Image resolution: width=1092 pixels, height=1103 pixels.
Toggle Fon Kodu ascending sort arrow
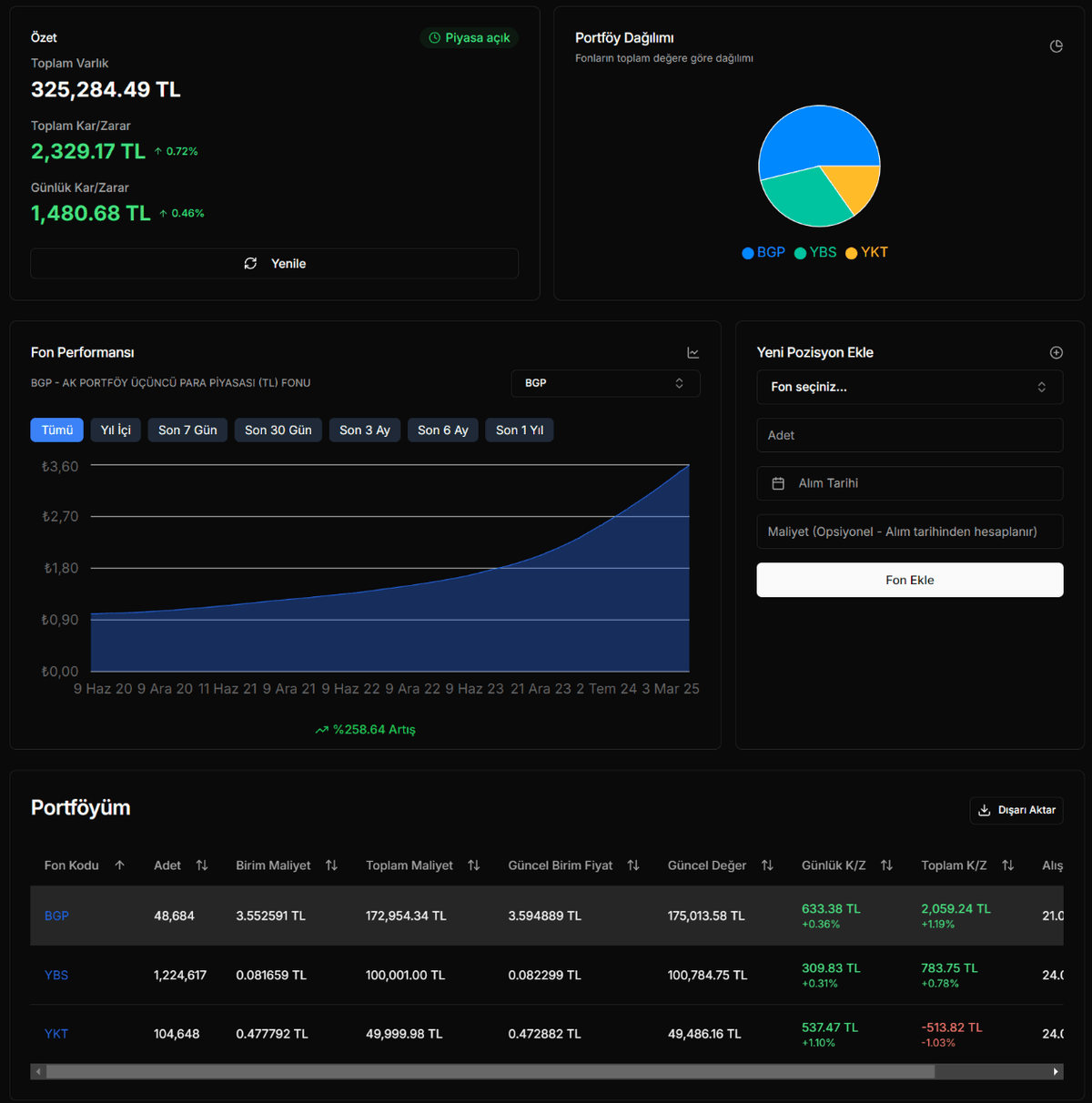click(120, 865)
